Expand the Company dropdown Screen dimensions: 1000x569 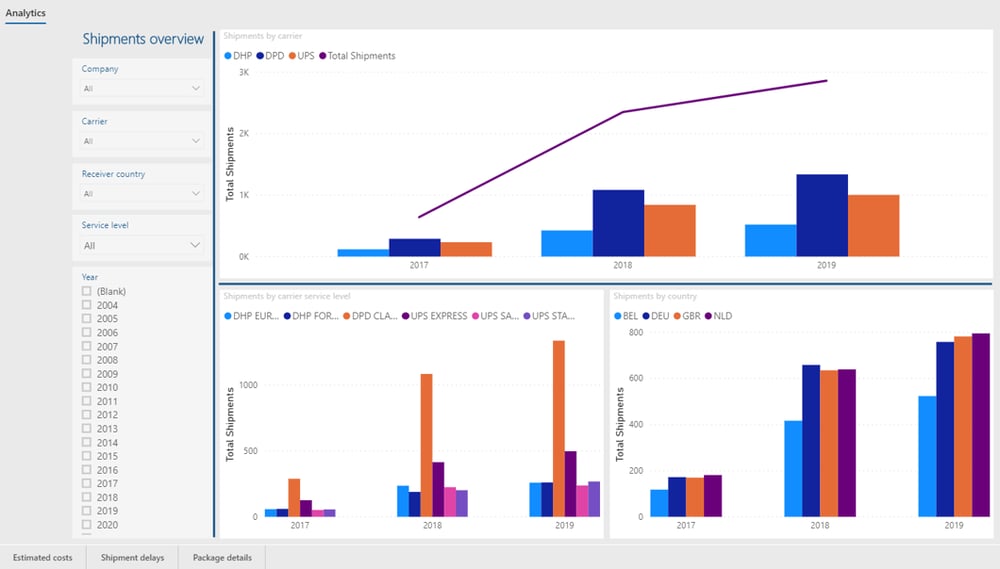coord(142,89)
